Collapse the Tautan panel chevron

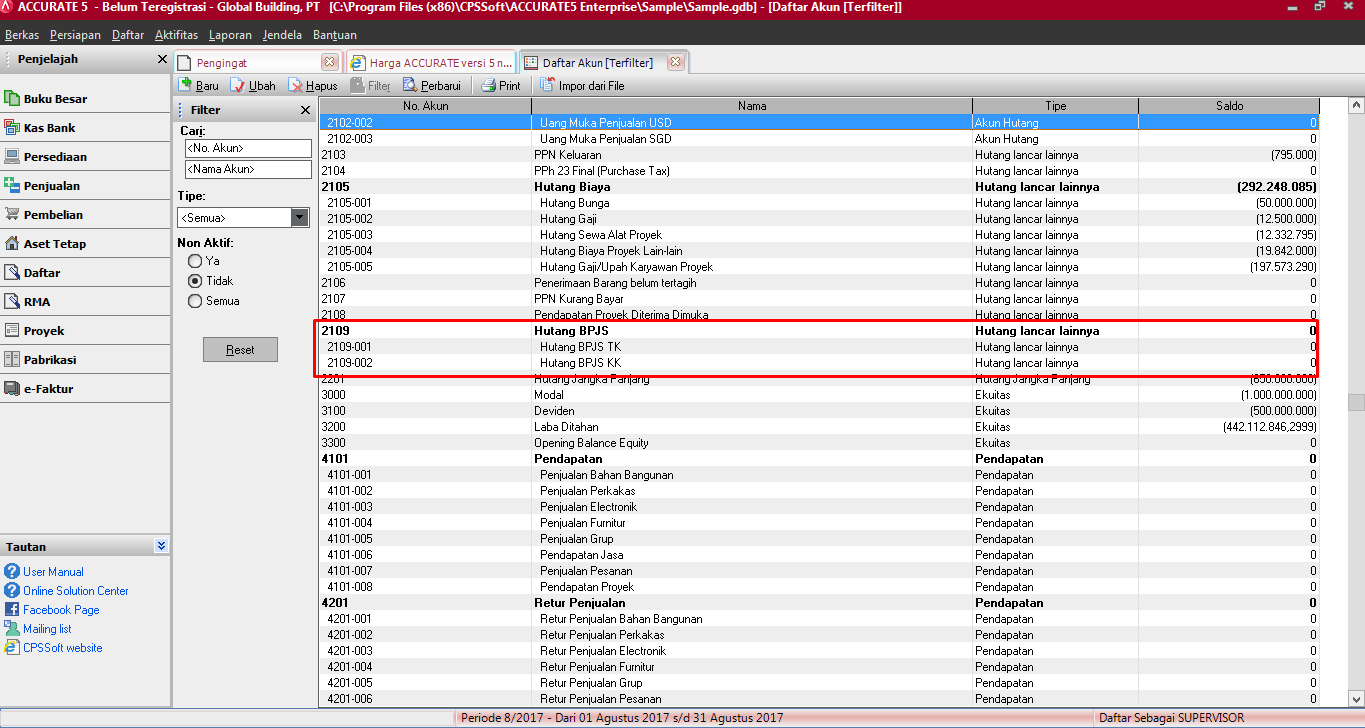[x=162, y=546]
